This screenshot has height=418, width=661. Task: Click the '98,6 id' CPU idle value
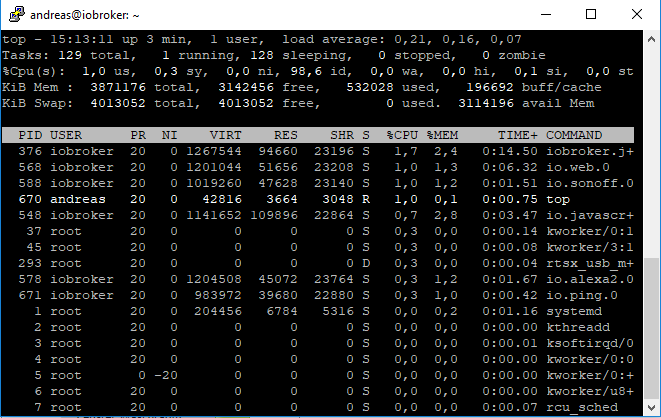coord(318,72)
